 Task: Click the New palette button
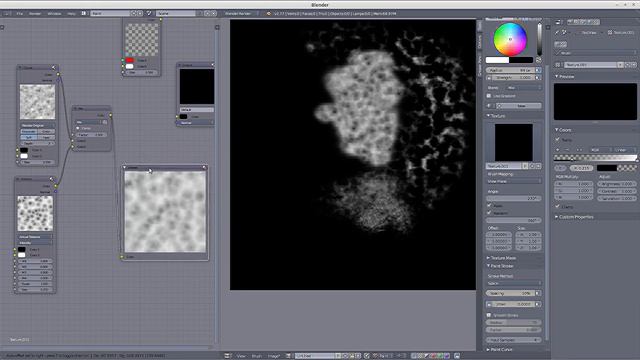pos(520,106)
